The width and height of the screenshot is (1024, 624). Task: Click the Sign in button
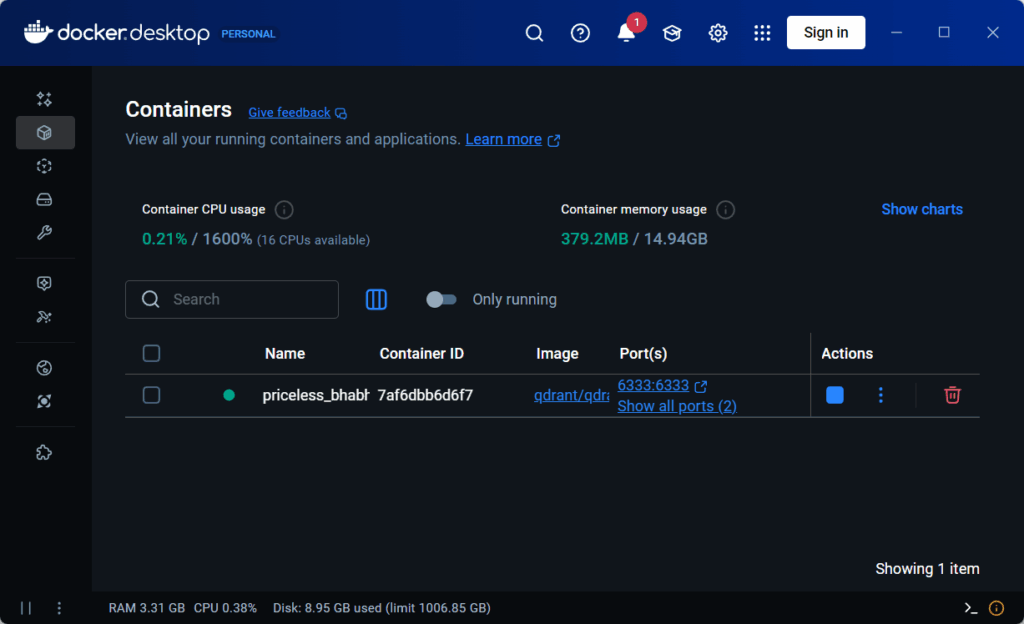tap(825, 33)
